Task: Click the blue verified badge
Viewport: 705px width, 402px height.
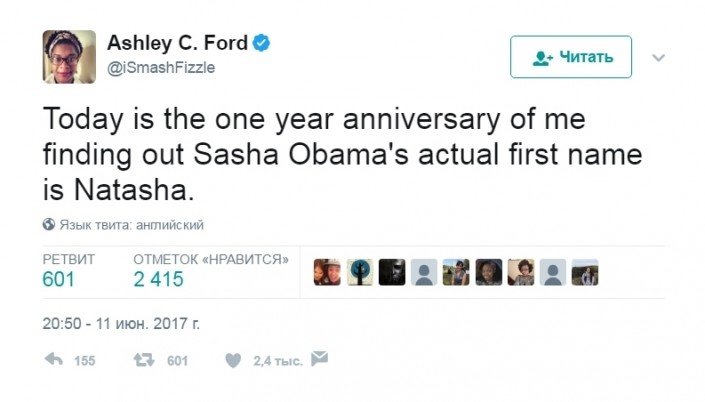Action: tap(262, 43)
